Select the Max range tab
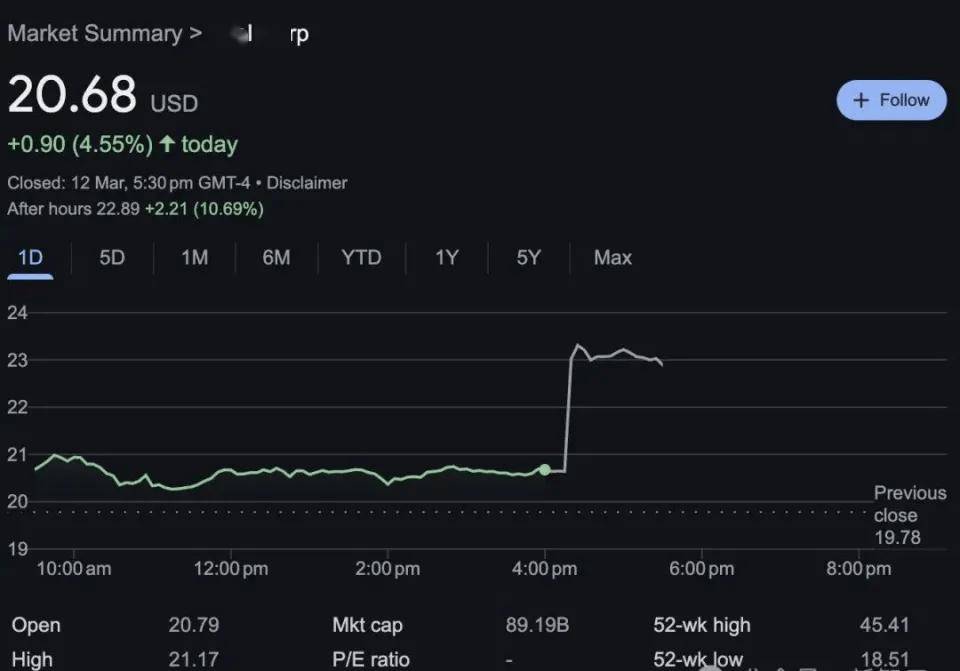 point(612,257)
